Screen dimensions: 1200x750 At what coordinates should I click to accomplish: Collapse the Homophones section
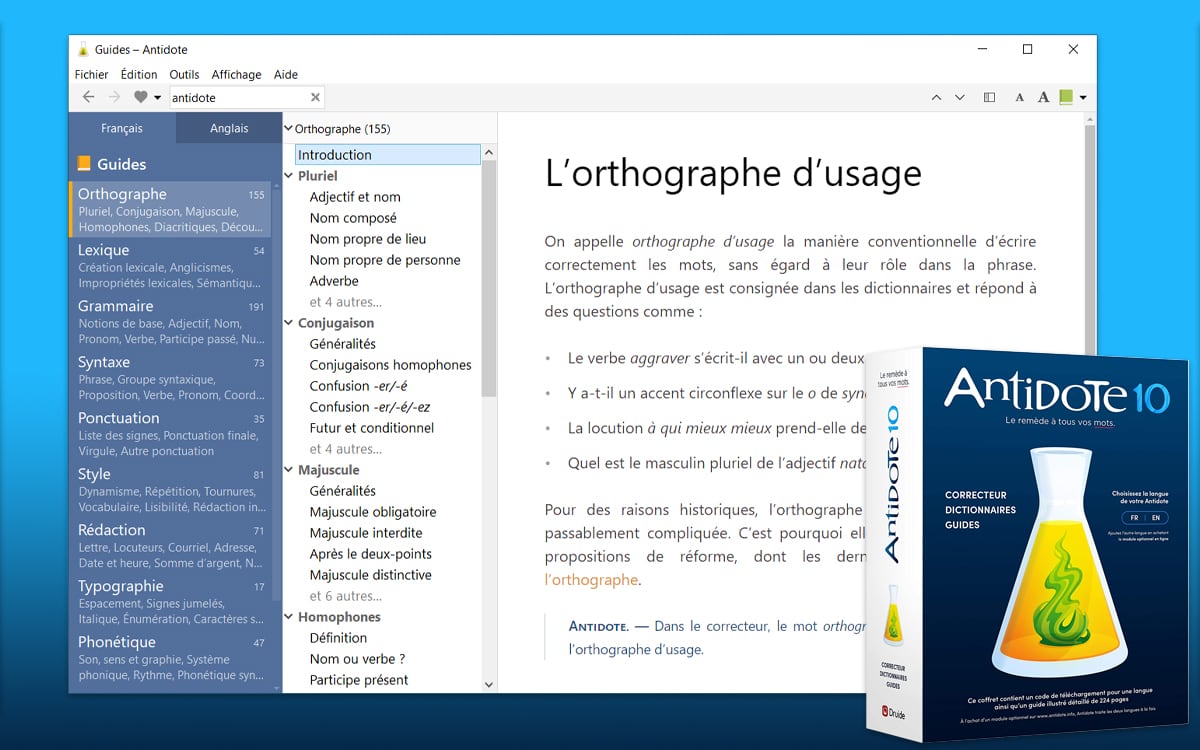[x=289, y=617]
